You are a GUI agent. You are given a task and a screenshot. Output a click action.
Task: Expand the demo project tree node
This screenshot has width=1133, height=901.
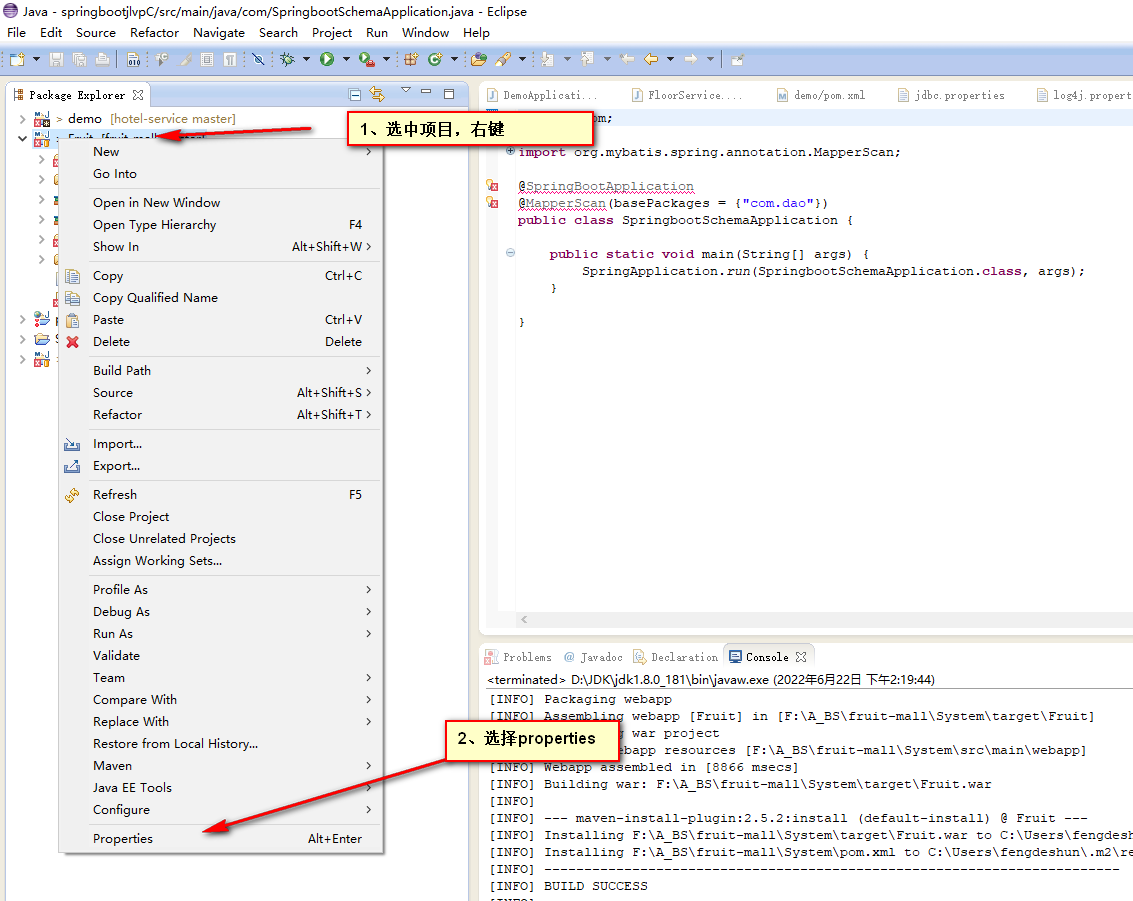[x=22, y=118]
